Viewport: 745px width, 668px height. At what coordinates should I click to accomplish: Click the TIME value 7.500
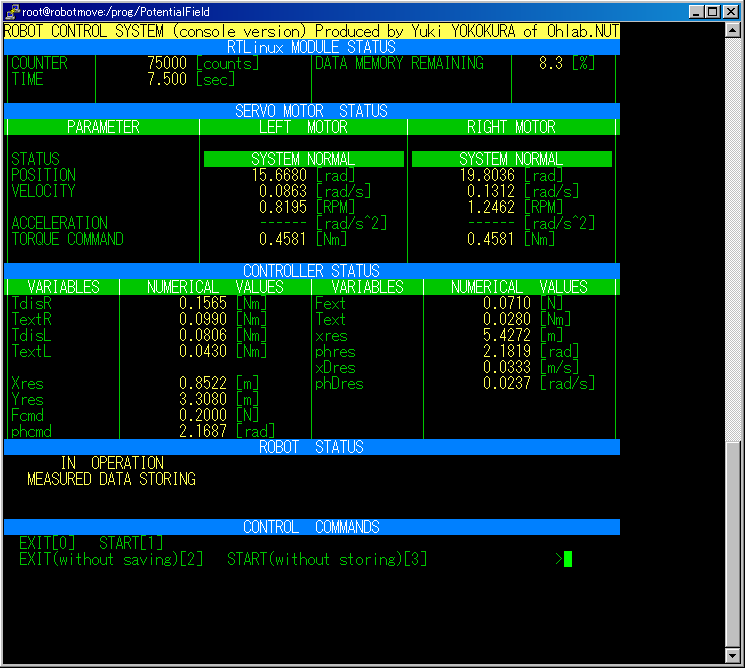(167, 79)
